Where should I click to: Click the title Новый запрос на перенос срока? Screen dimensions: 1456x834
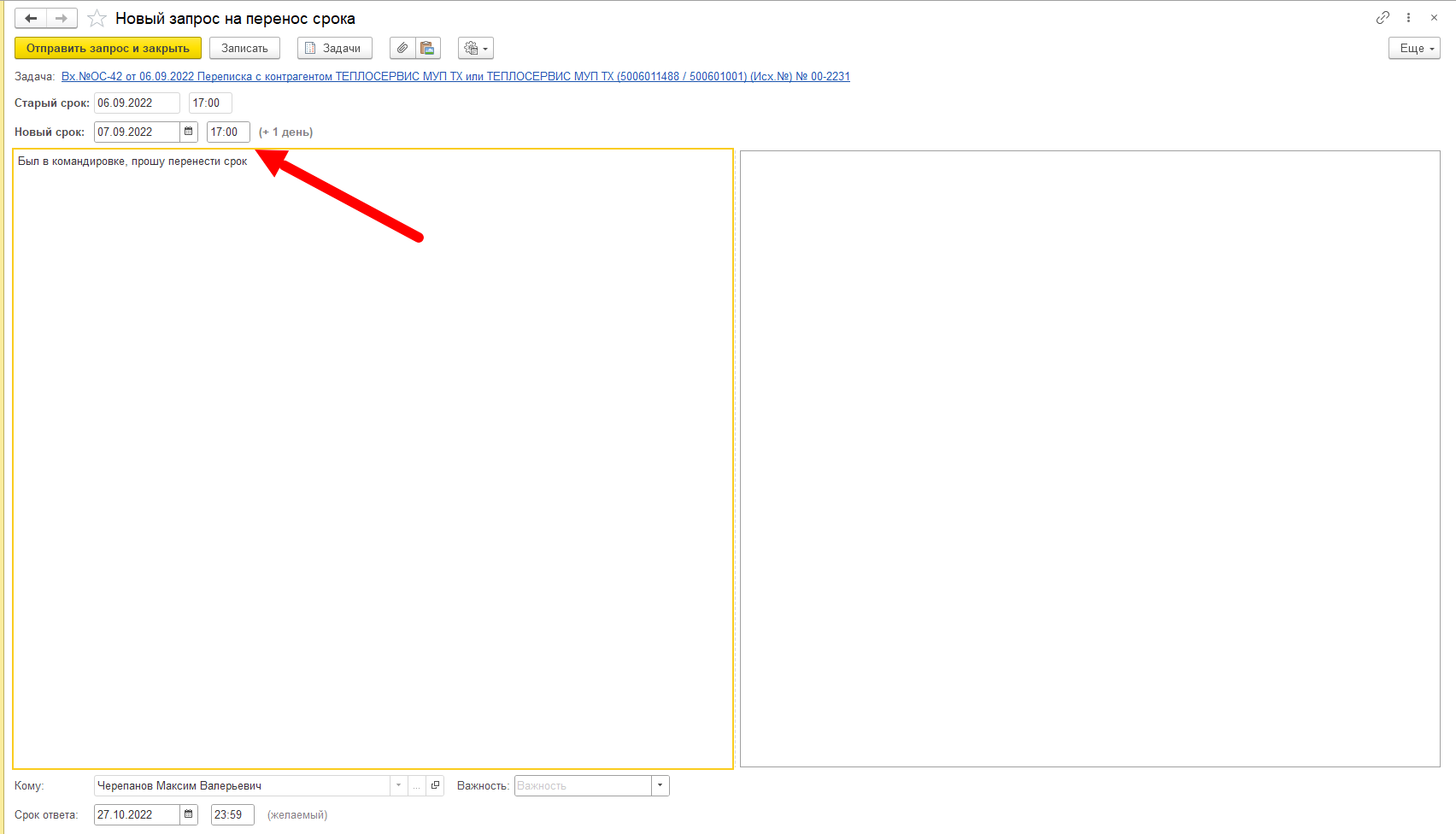click(235, 18)
